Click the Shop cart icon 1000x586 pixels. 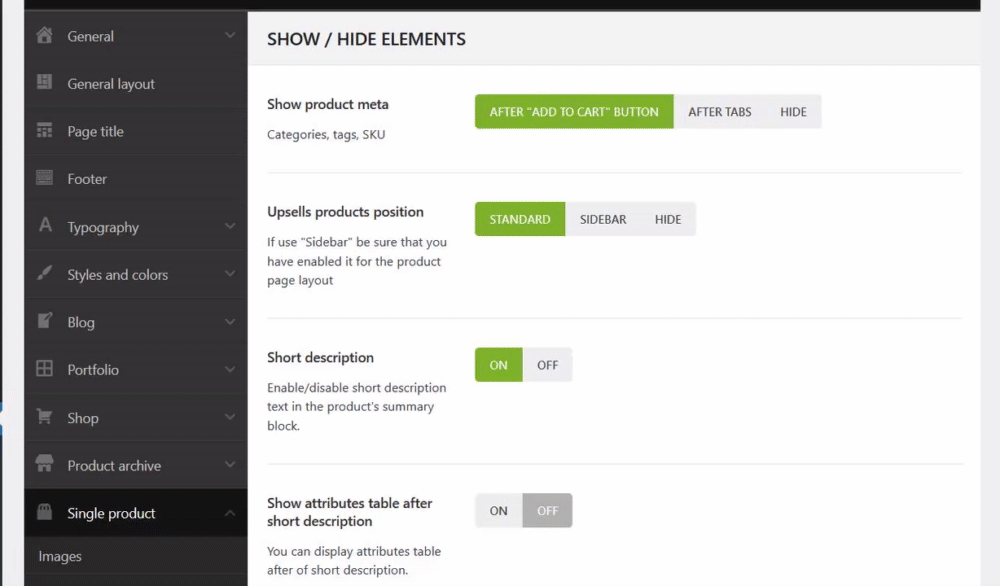click(45, 416)
